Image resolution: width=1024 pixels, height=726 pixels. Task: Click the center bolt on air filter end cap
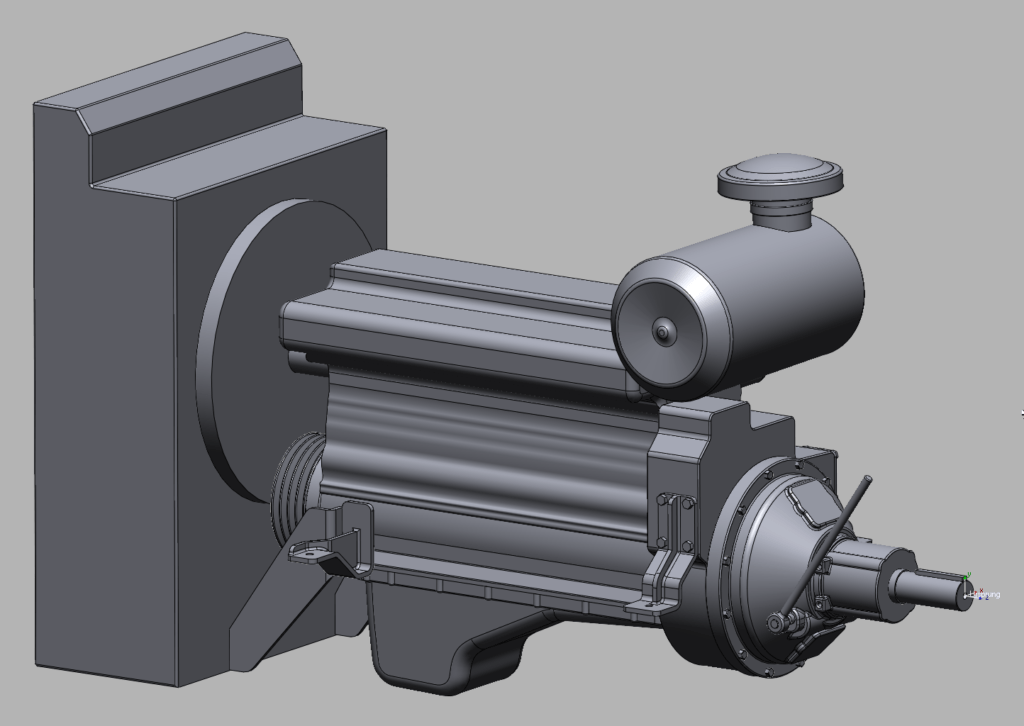[x=661, y=331]
